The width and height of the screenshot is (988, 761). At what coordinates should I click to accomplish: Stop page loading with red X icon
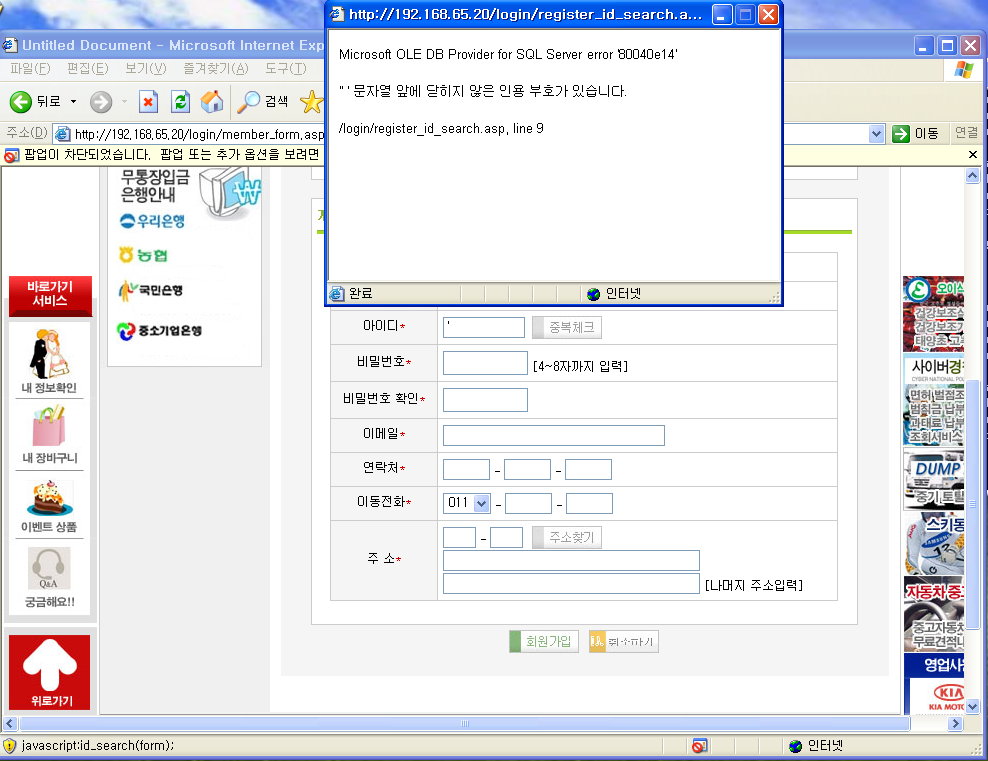tap(148, 101)
